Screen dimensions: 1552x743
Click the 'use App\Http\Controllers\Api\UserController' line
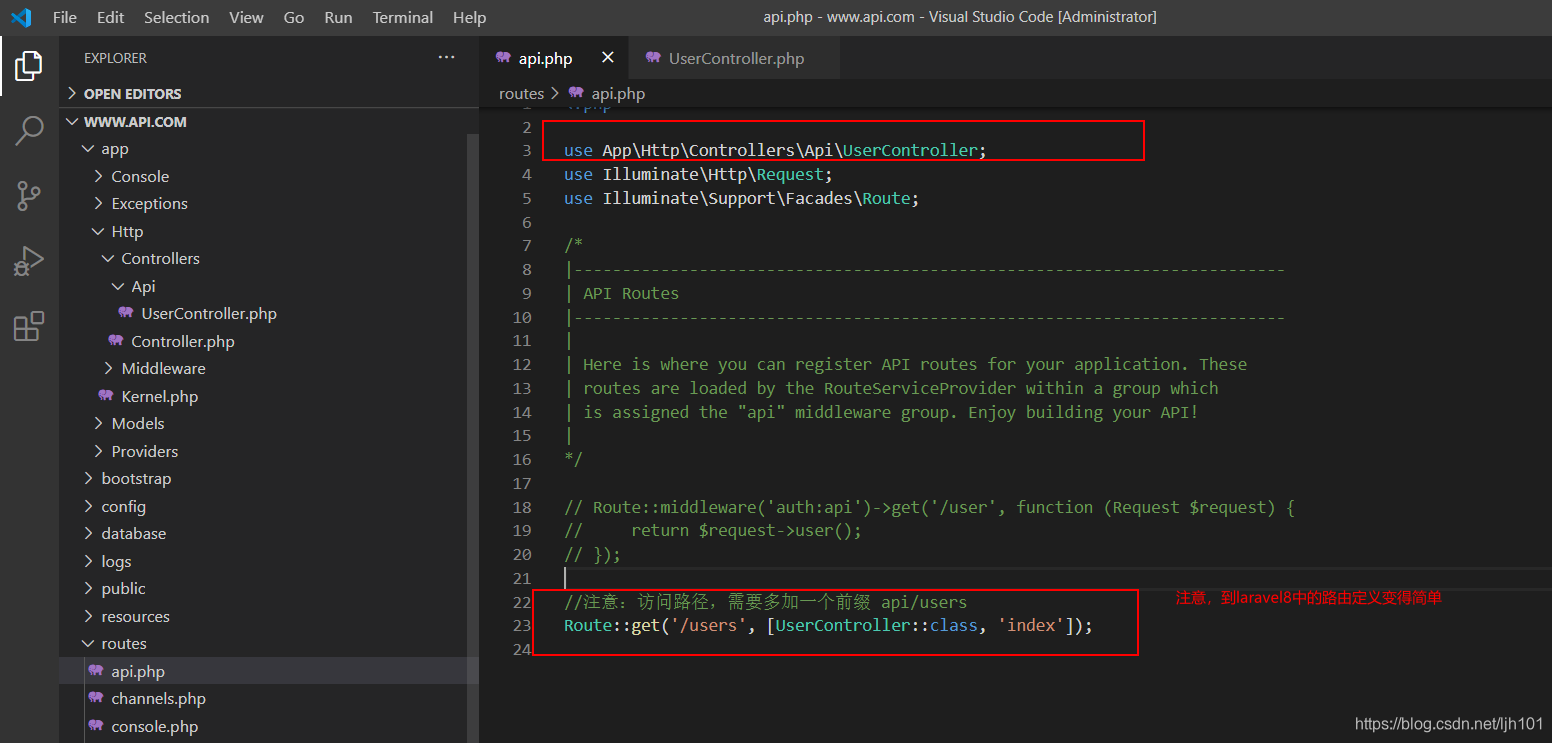775,150
